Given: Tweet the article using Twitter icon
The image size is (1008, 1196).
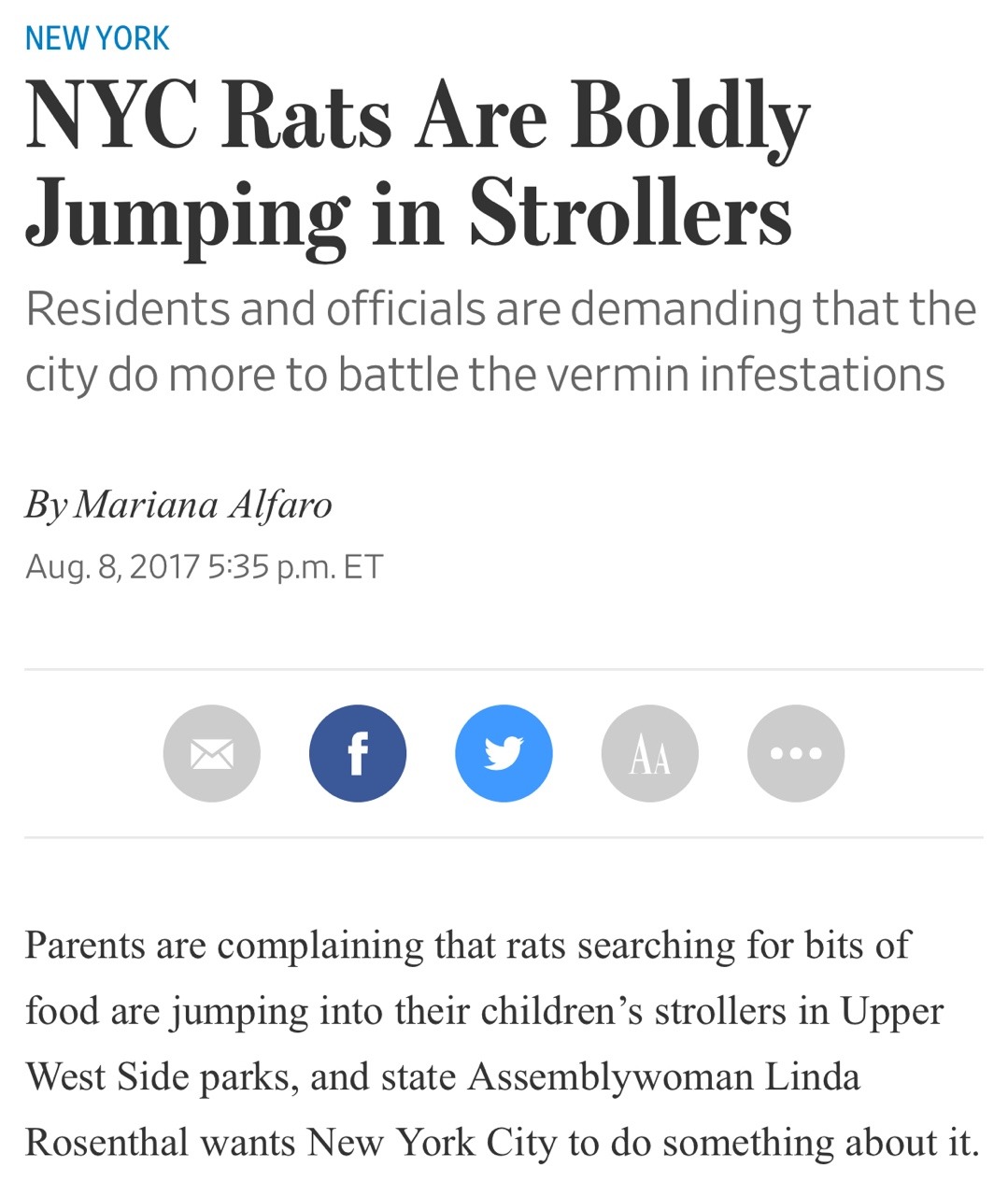Looking at the screenshot, I should point(504,753).
